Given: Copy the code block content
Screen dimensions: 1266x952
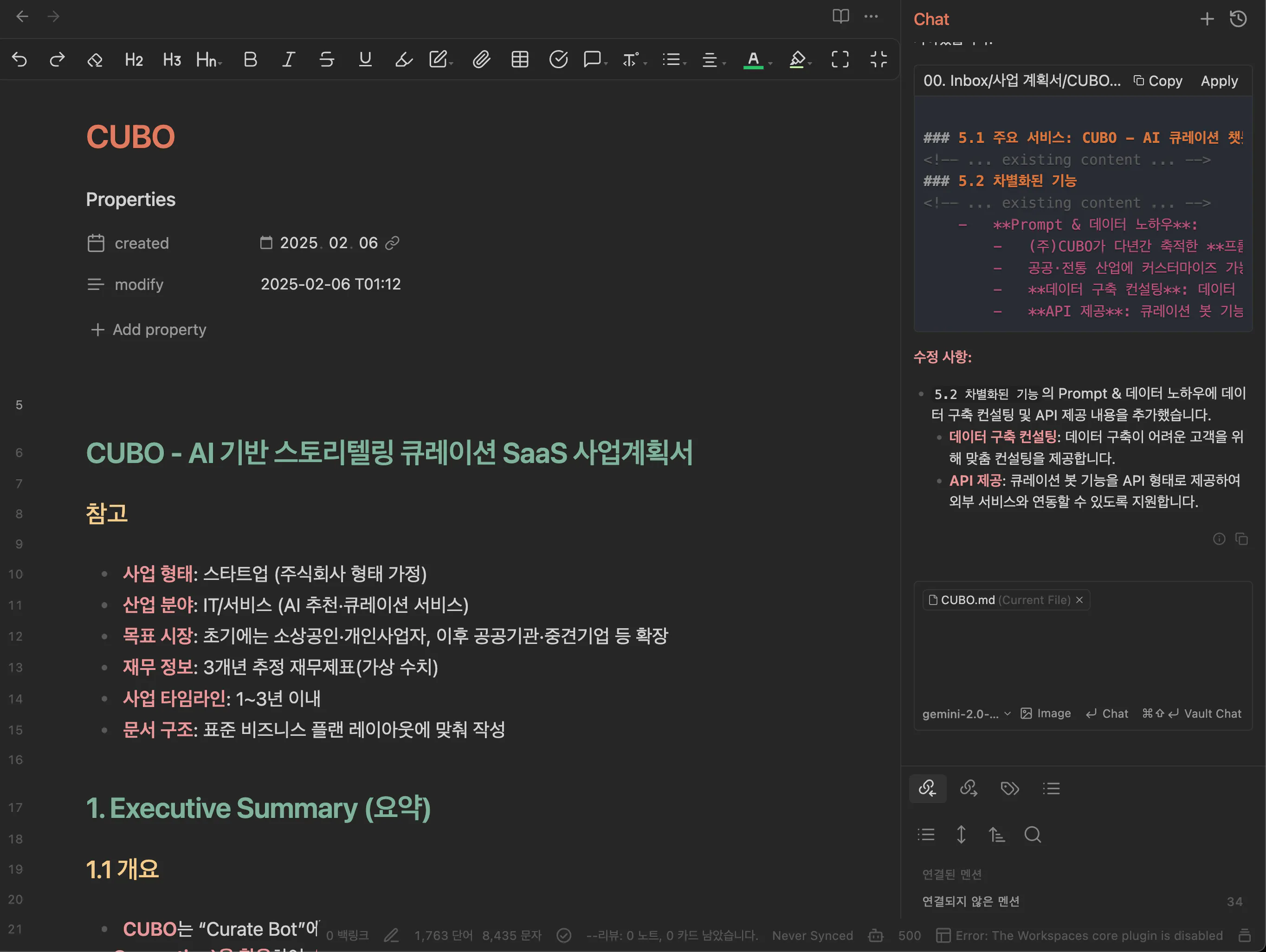Looking at the screenshot, I should (x=1158, y=81).
